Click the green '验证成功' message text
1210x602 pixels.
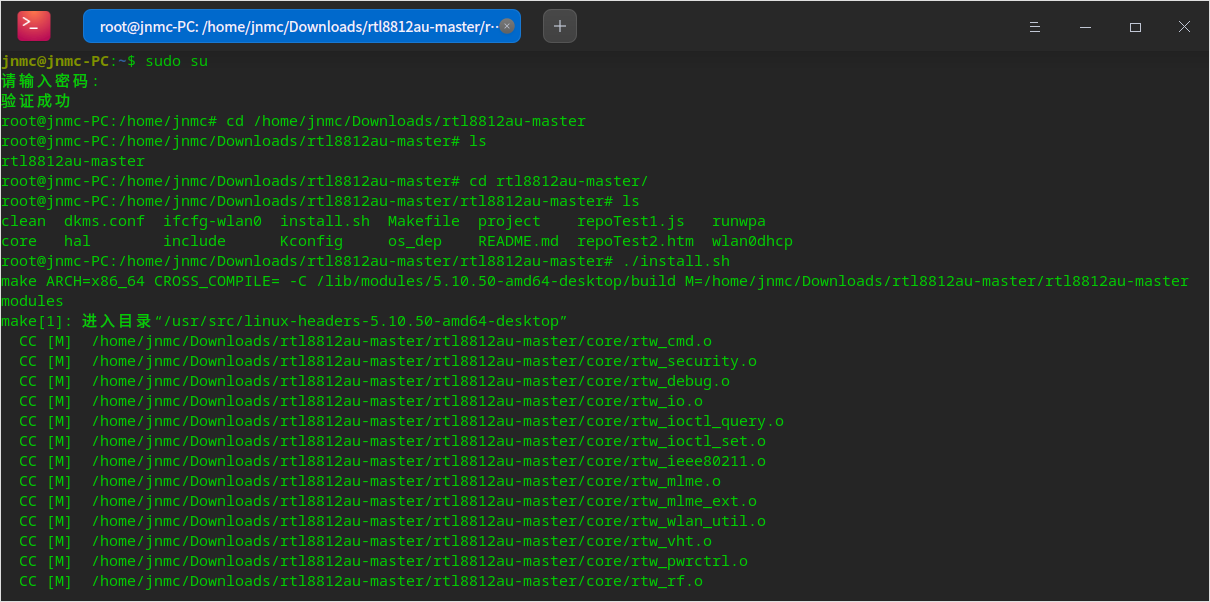click(36, 101)
